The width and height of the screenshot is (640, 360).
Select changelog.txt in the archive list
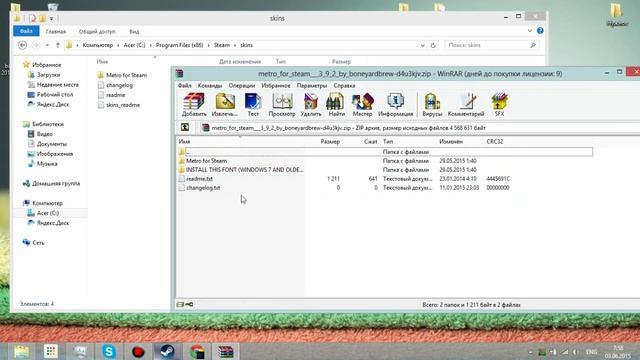203,188
